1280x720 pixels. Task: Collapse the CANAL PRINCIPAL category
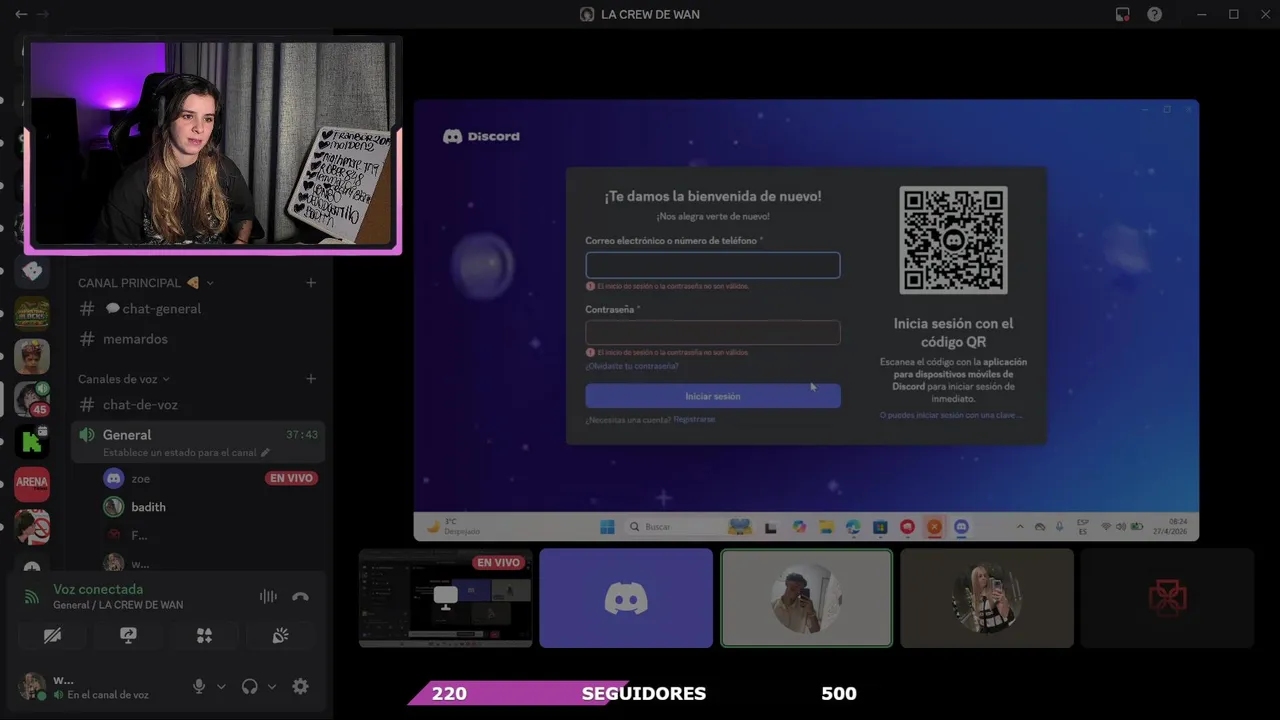[x=145, y=283]
